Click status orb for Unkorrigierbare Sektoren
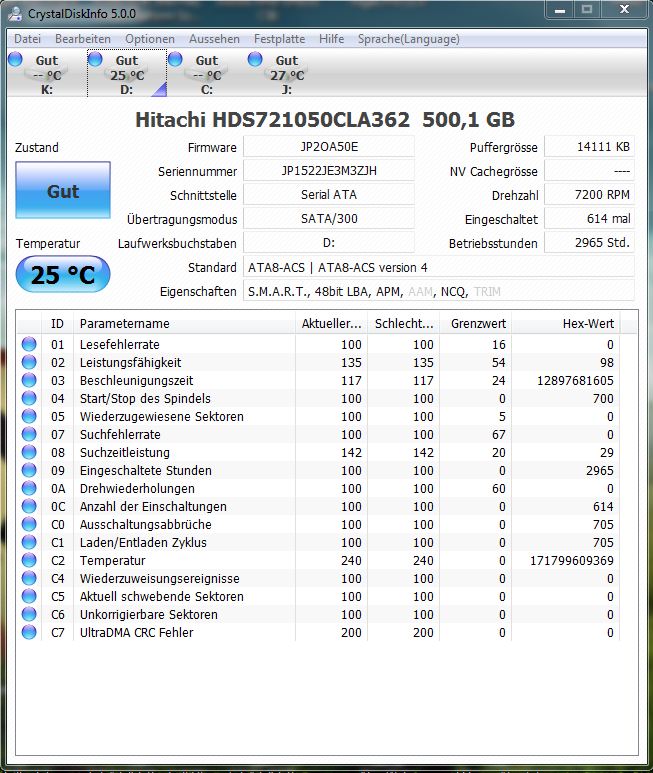 pos(29,614)
